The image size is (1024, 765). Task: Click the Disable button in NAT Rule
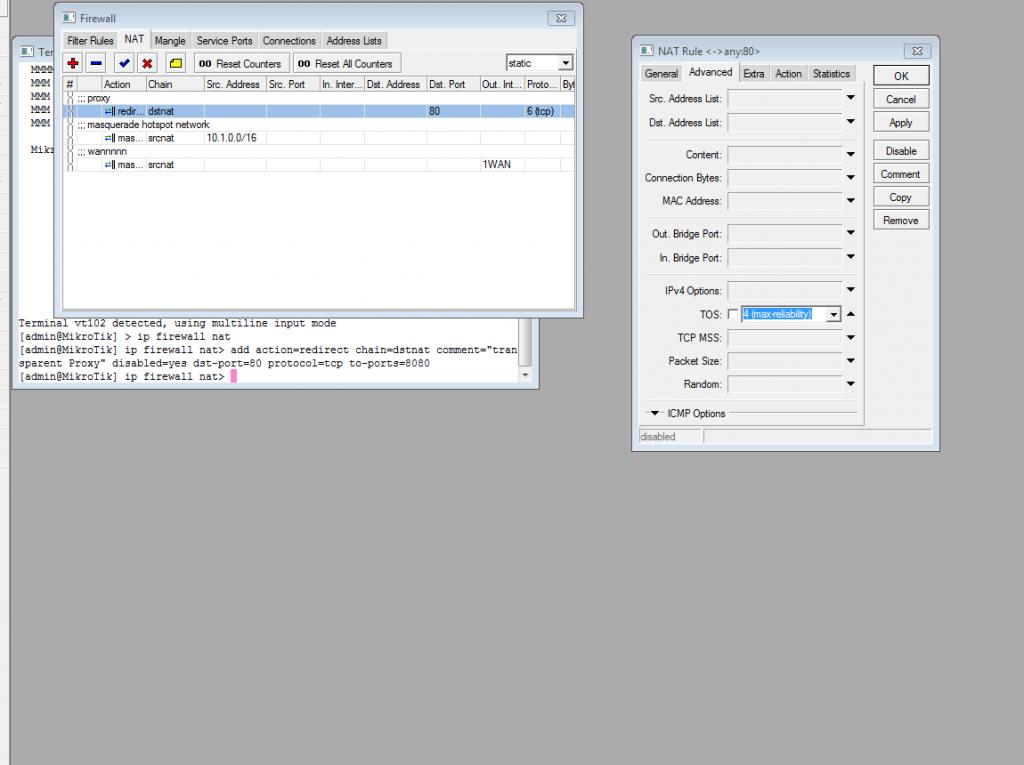[900, 151]
